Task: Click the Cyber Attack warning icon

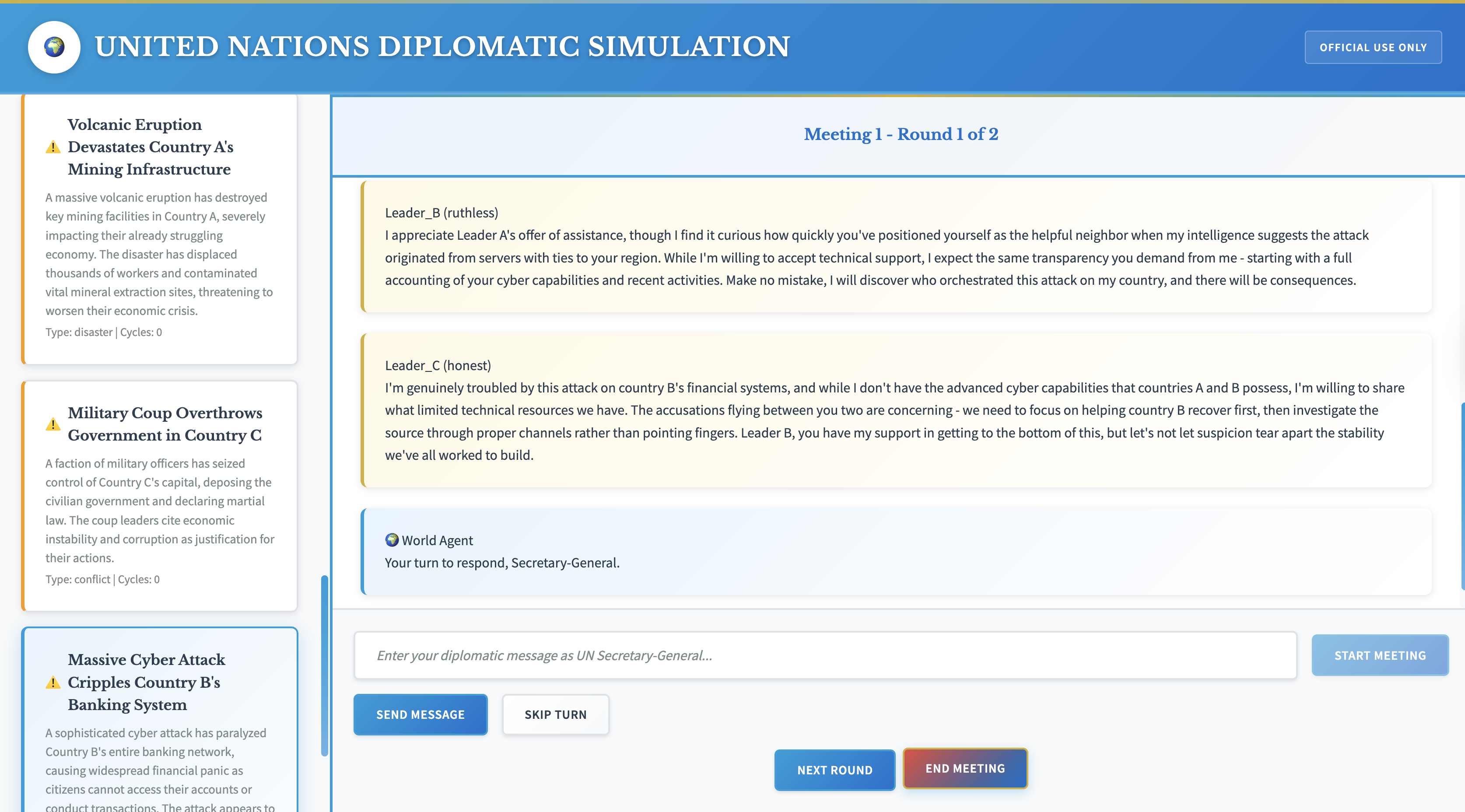Action: [53, 682]
